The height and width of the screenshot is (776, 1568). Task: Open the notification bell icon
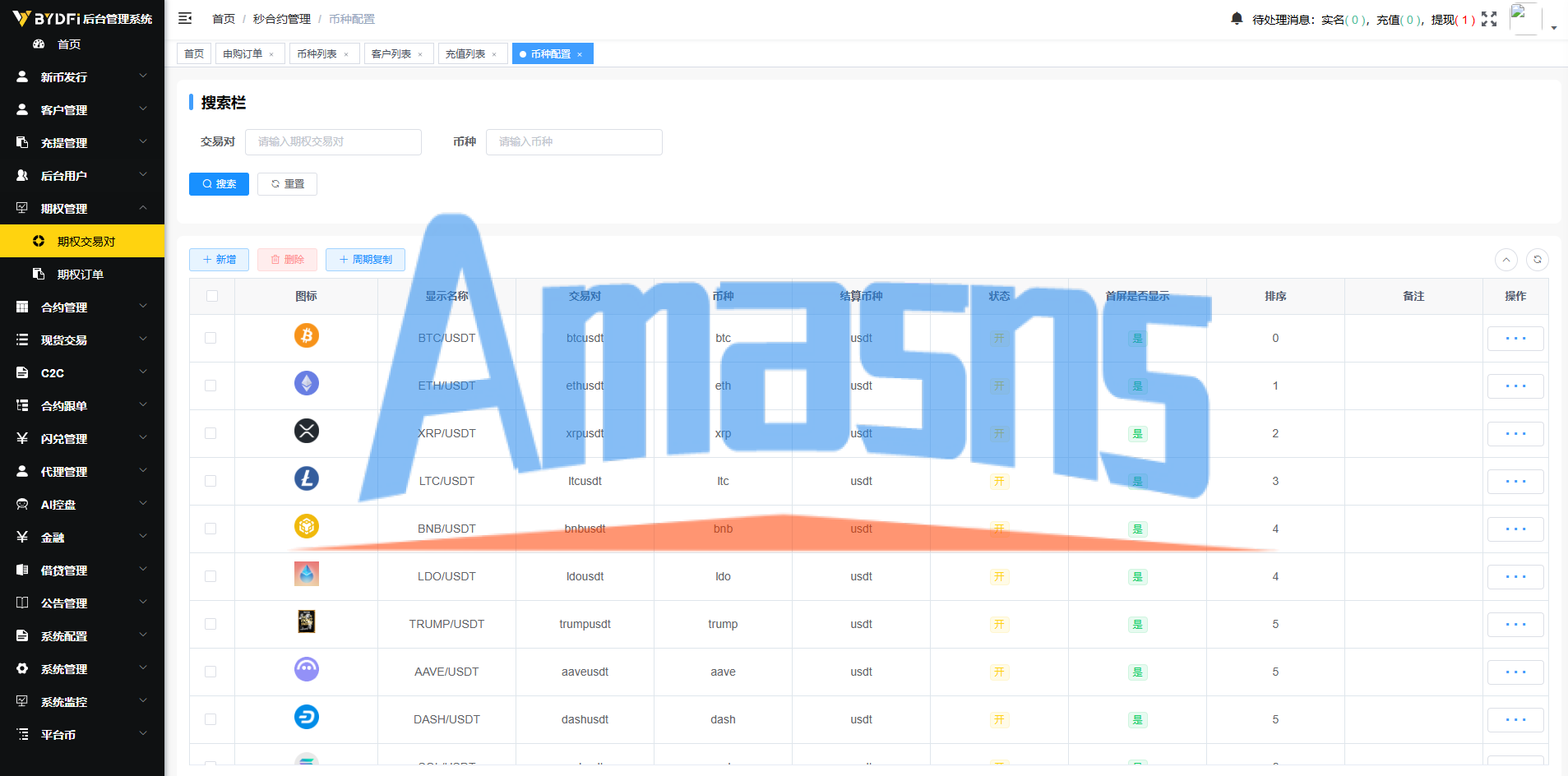pyautogui.click(x=1237, y=18)
